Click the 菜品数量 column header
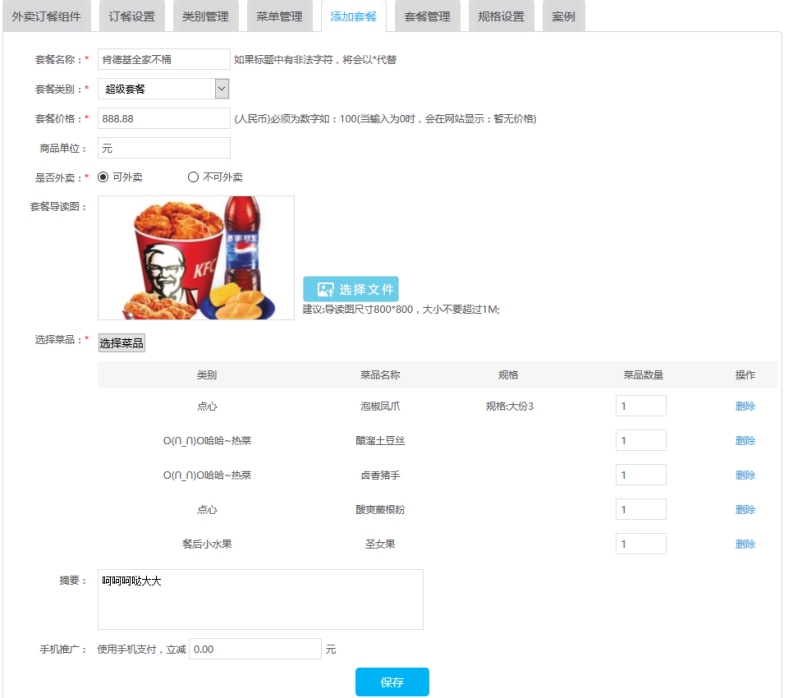This screenshot has height=698, width=793. [643, 375]
